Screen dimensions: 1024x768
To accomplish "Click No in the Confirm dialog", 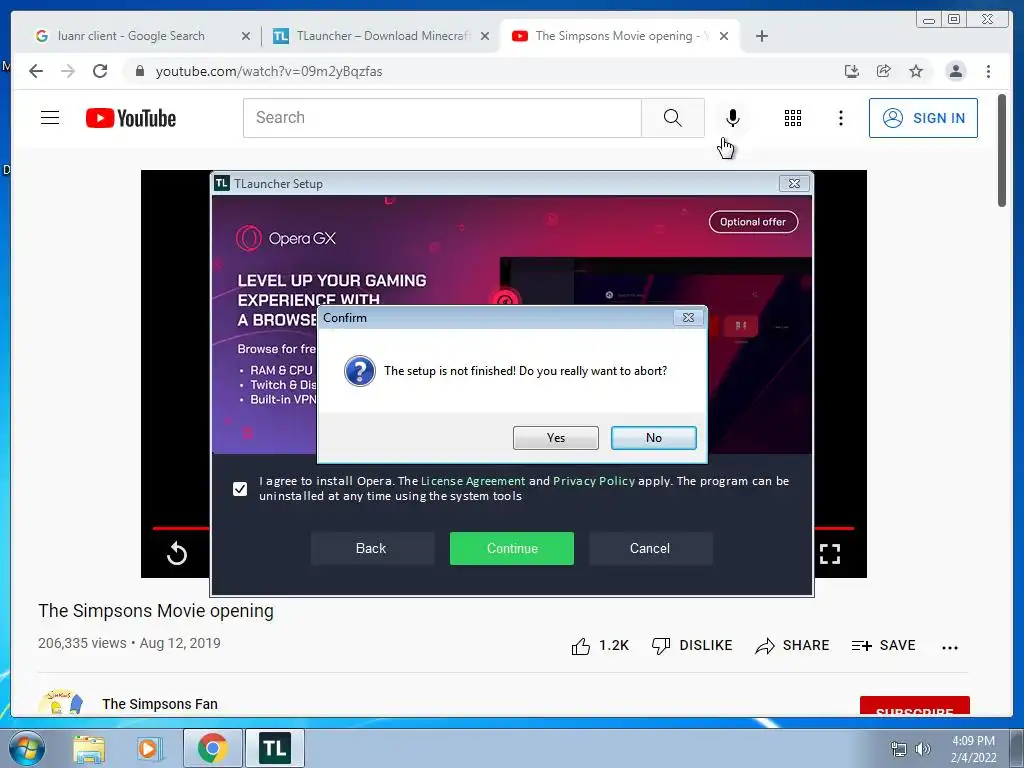I will click(x=654, y=438).
